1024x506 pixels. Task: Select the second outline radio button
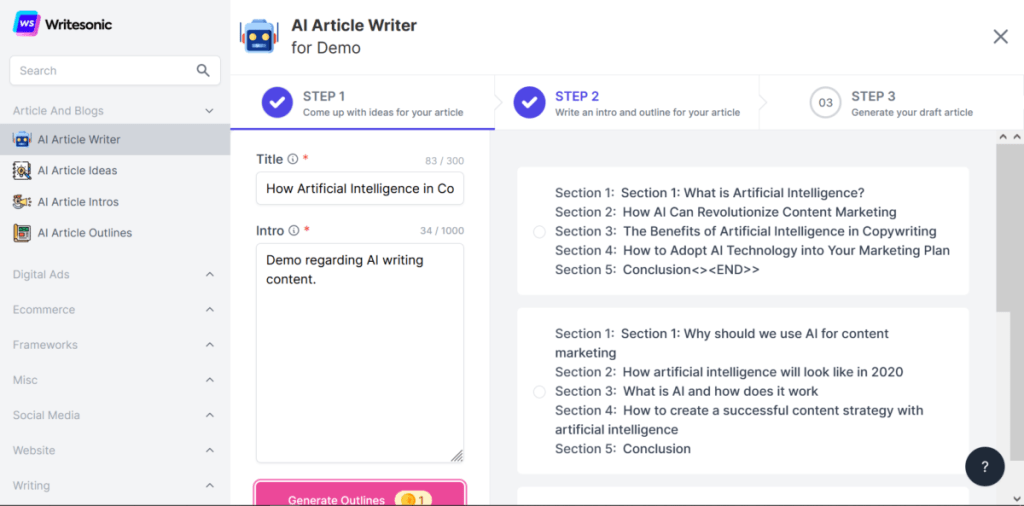click(x=539, y=392)
